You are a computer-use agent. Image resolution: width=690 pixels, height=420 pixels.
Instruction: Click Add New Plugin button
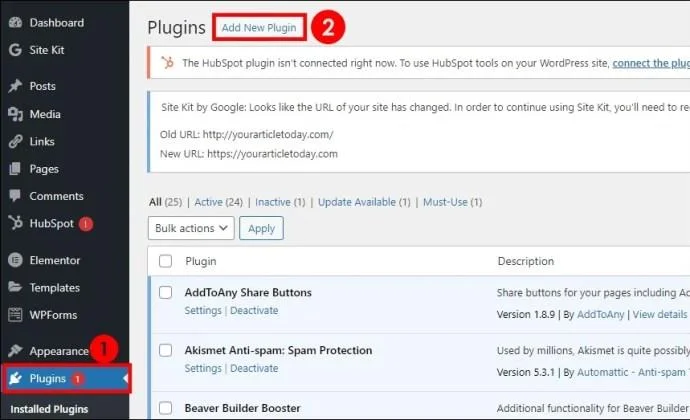pyautogui.click(x=259, y=27)
